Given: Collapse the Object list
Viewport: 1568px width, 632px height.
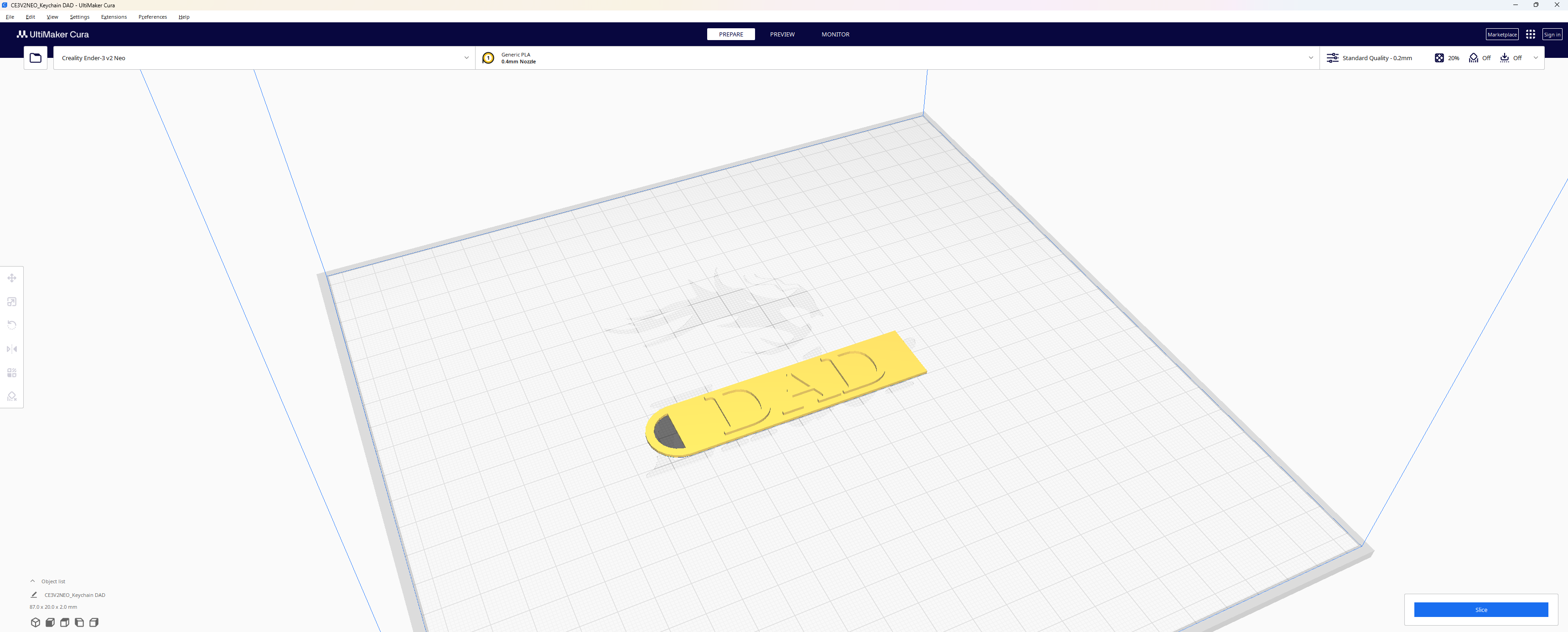Looking at the screenshot, I should click(x=33, y=581).
